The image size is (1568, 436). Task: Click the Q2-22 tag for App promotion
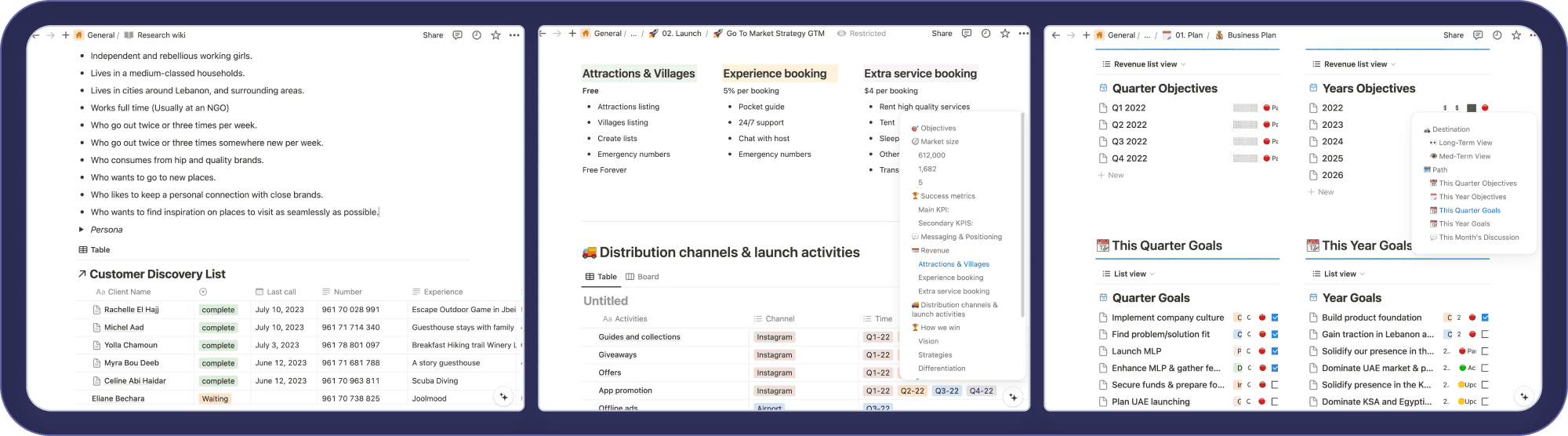tap(913, 391)
